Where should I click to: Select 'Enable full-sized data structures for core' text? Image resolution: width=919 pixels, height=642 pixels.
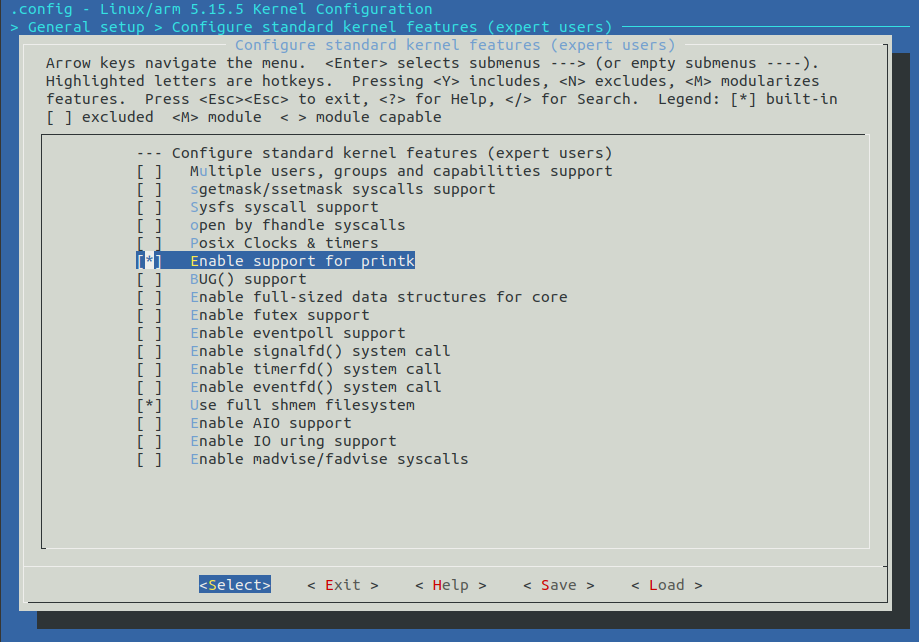pyautogui.click(x=379, y=297)
